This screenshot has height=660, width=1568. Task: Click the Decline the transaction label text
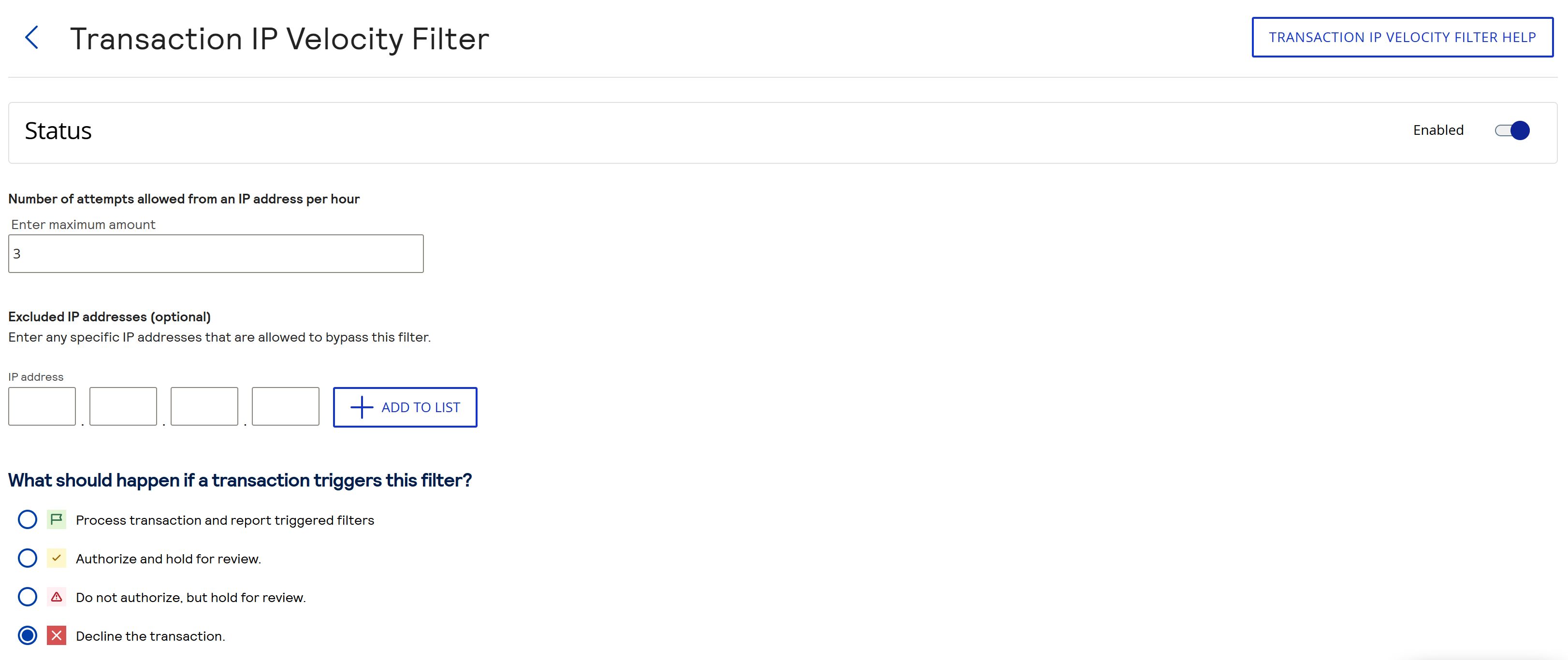click(x=150, y=636)
